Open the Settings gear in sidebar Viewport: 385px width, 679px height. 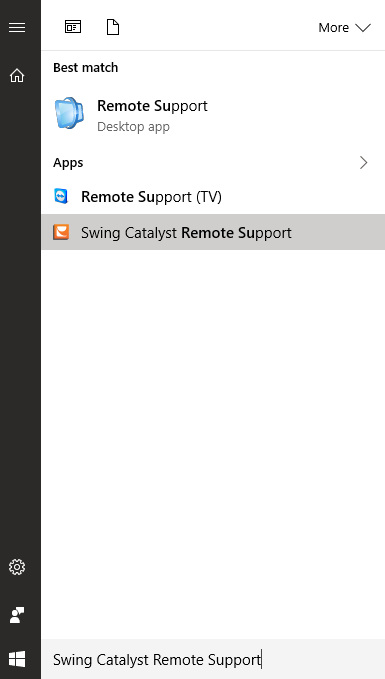pos(17,567)
